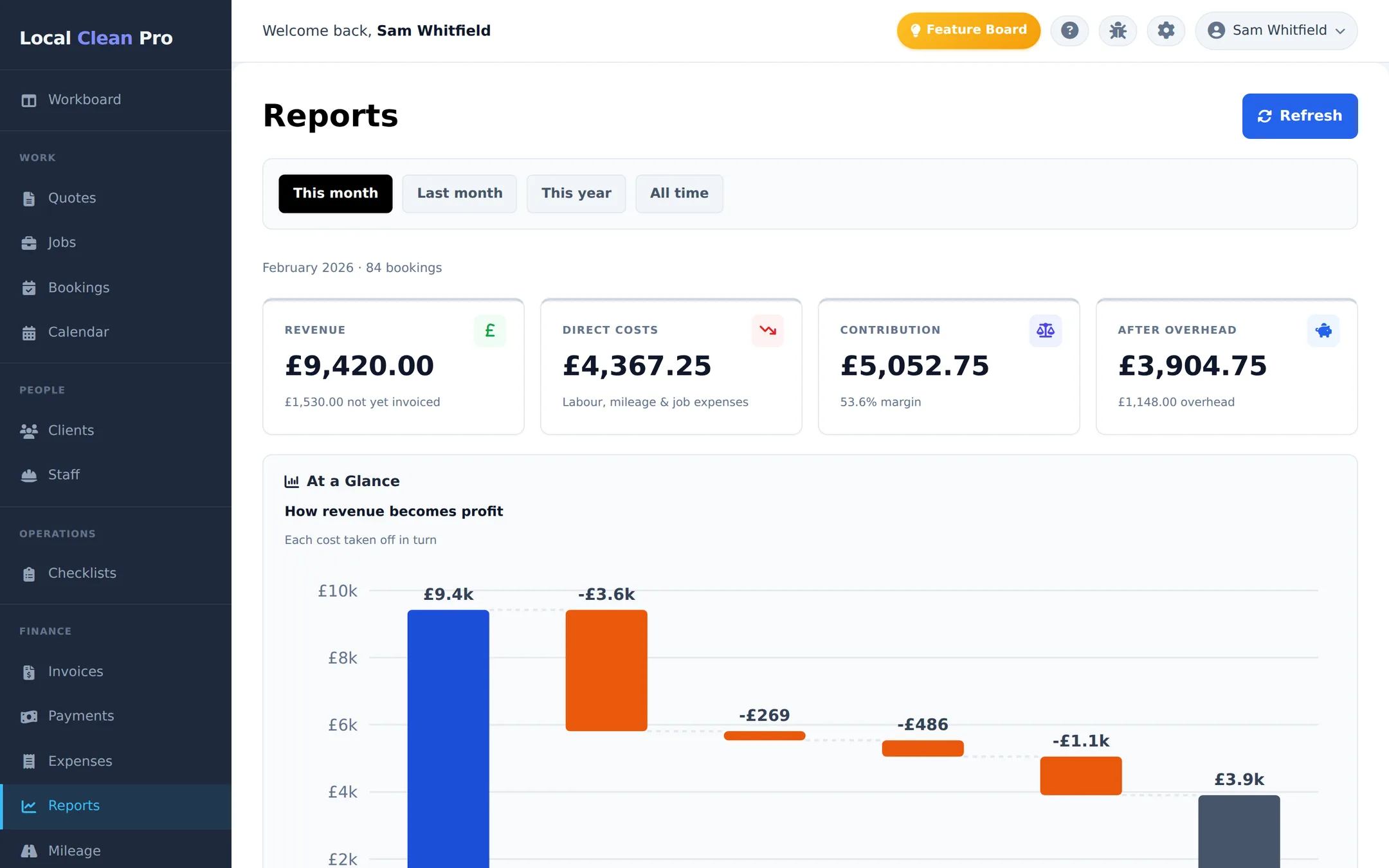This screenshot has width=1389, height=868.
Task: Open settings gear icon
Action: click(x=1166, y=30)
